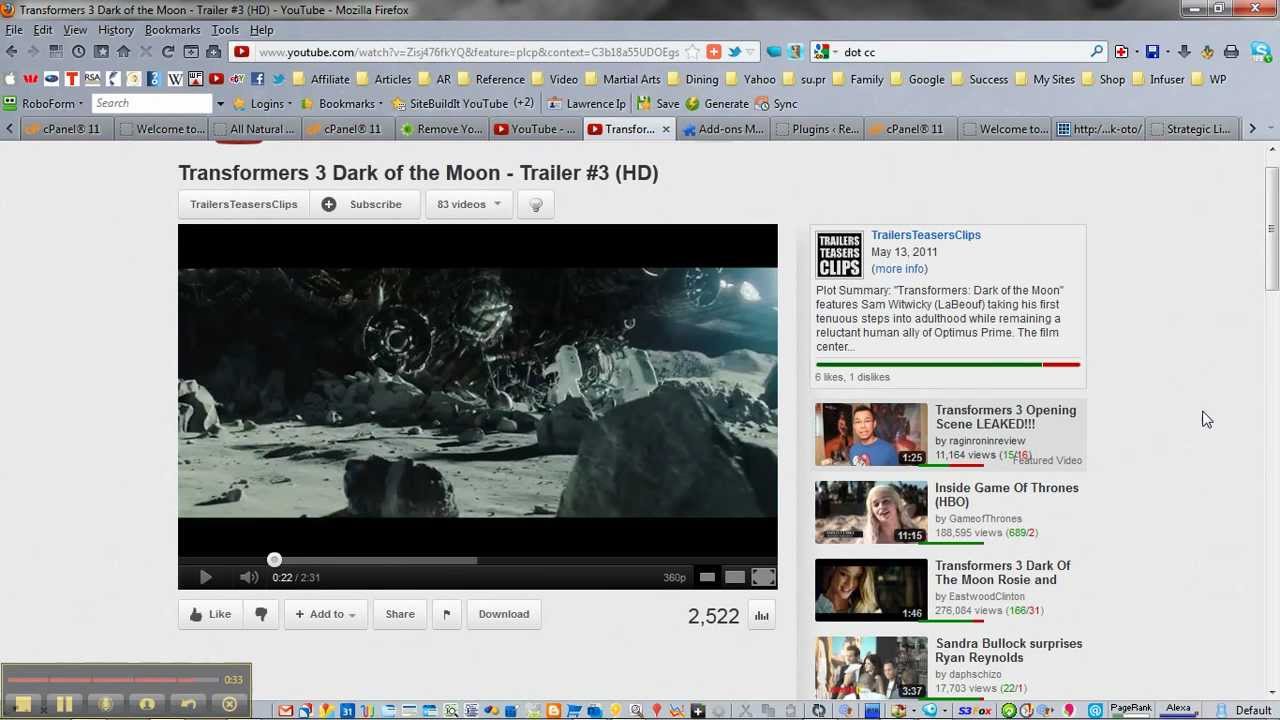Mute the video with the speaker icon
This screenshot has width=1280, height=720.
click(249, 577)
